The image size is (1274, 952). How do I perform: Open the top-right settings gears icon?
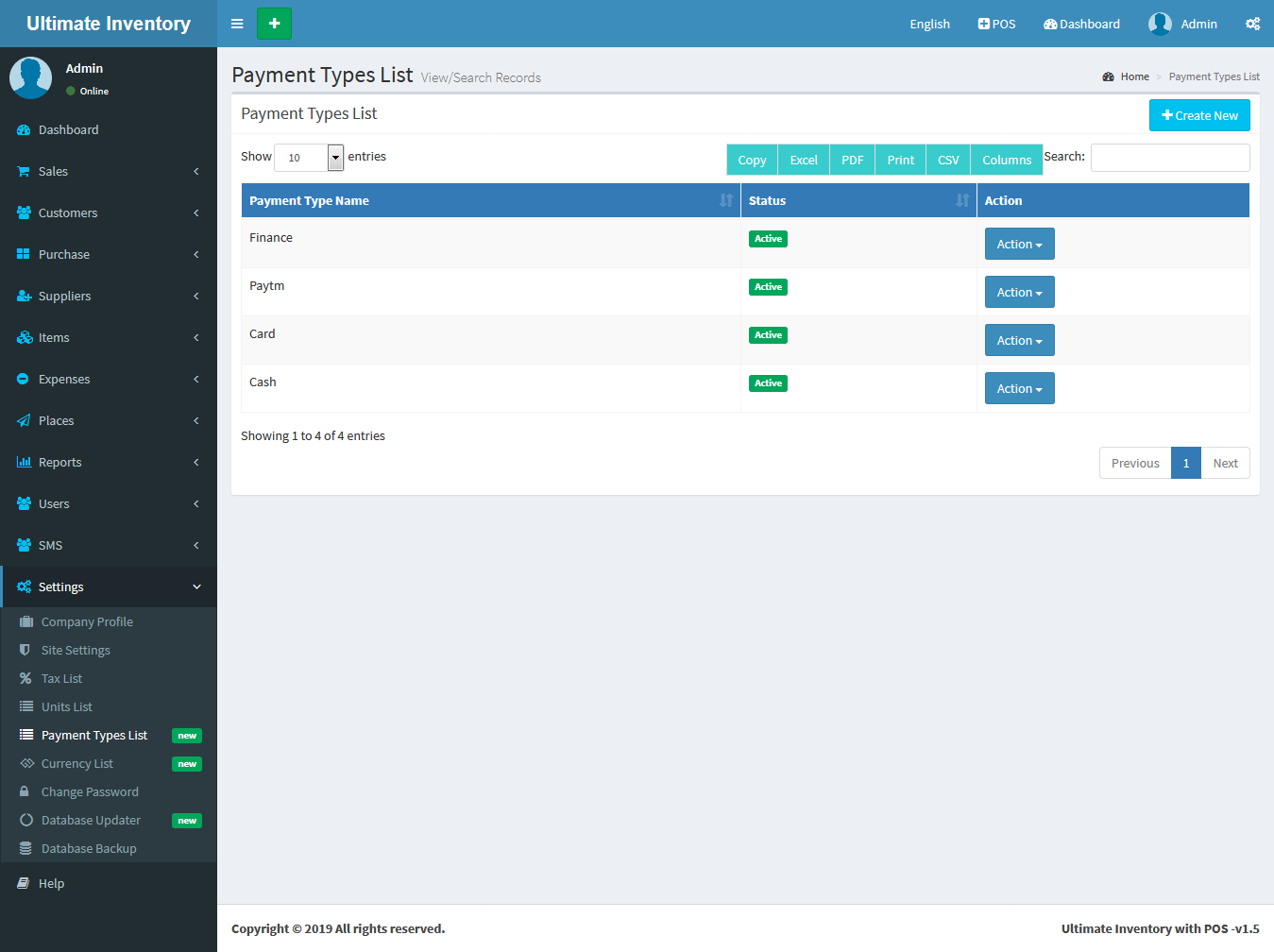1252,24
